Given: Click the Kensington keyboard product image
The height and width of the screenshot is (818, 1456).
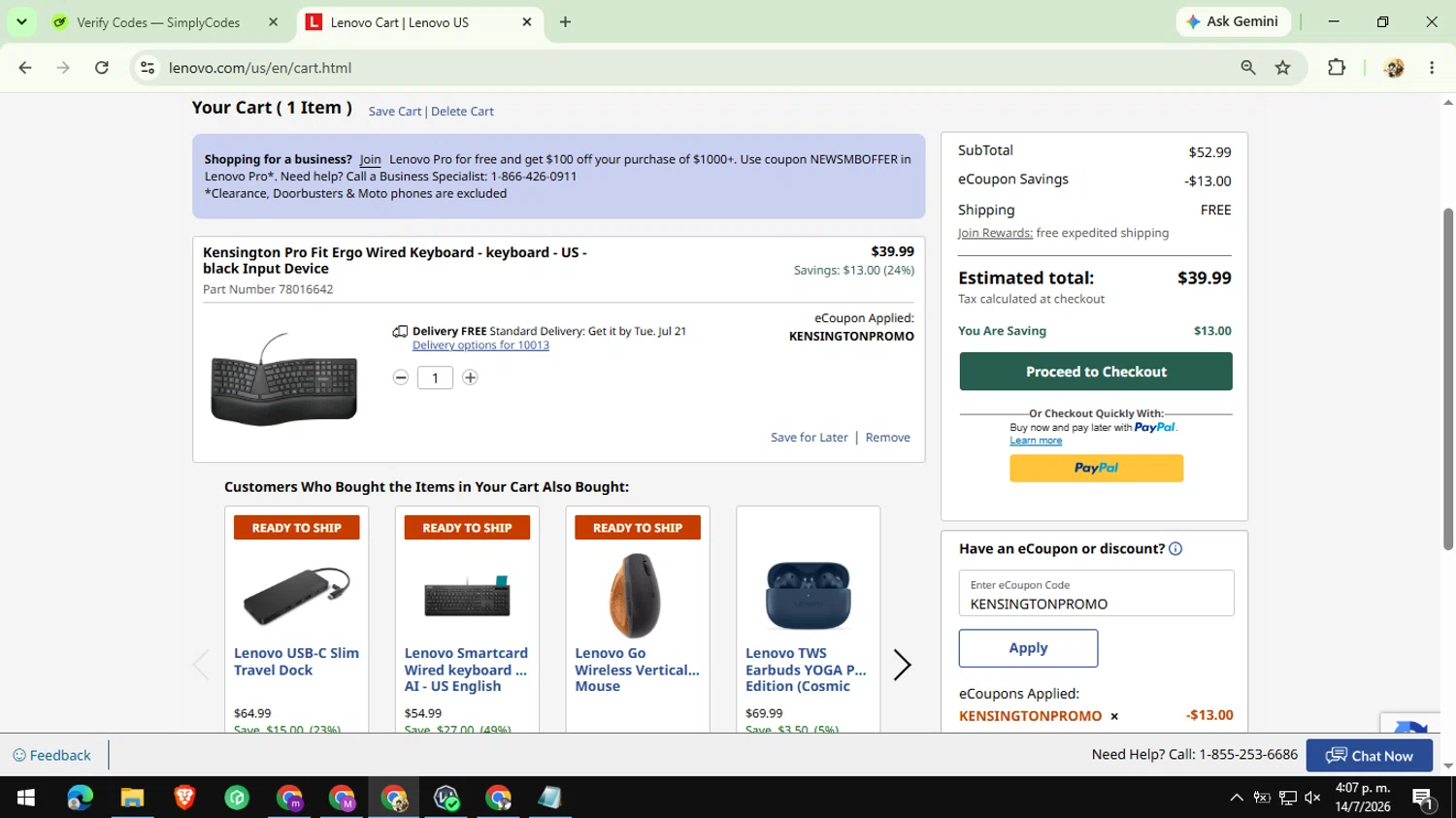Looking at the screenshot, I should [x=283, y=379].
